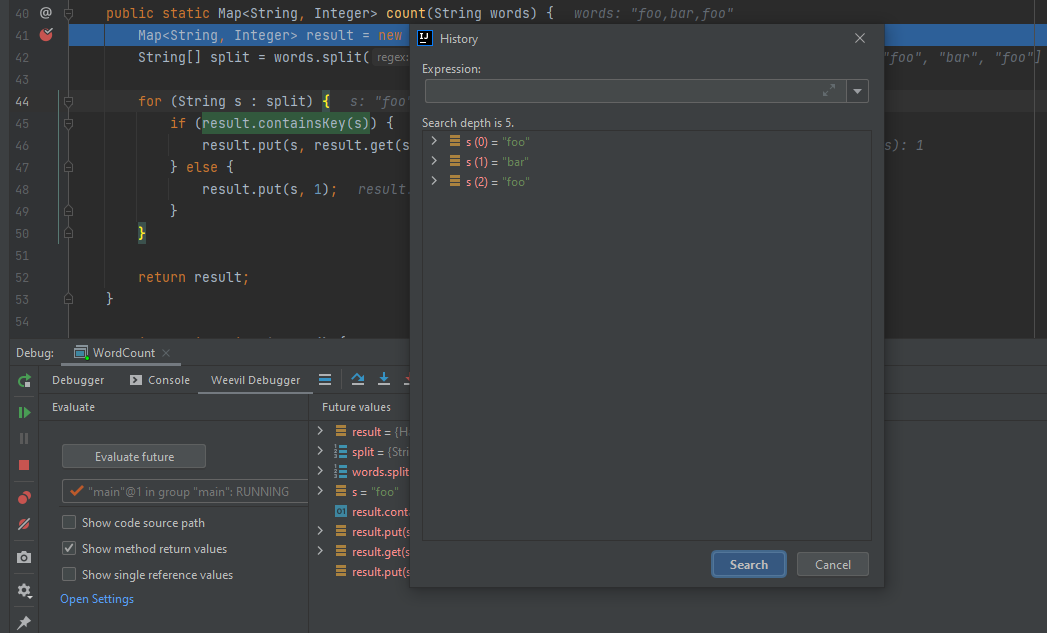
Task: Rerun the WordCount debug session
Action: tap(24, 381)
